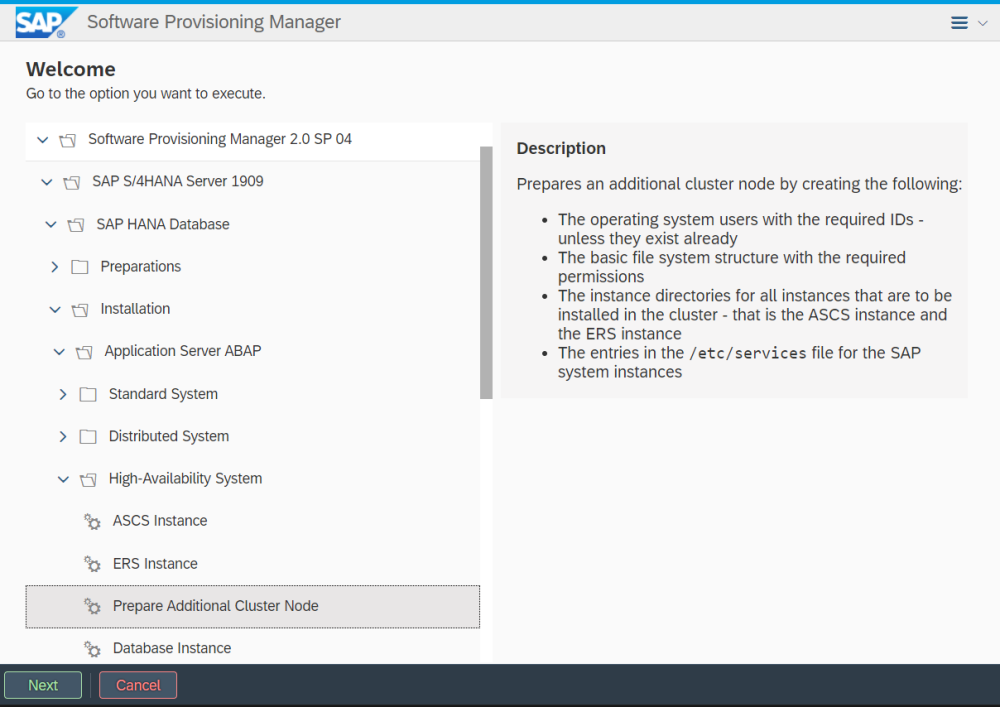1000x707 pixels.
Task: Click gear icon beside ERS Instance
Action: pos(92,564)
